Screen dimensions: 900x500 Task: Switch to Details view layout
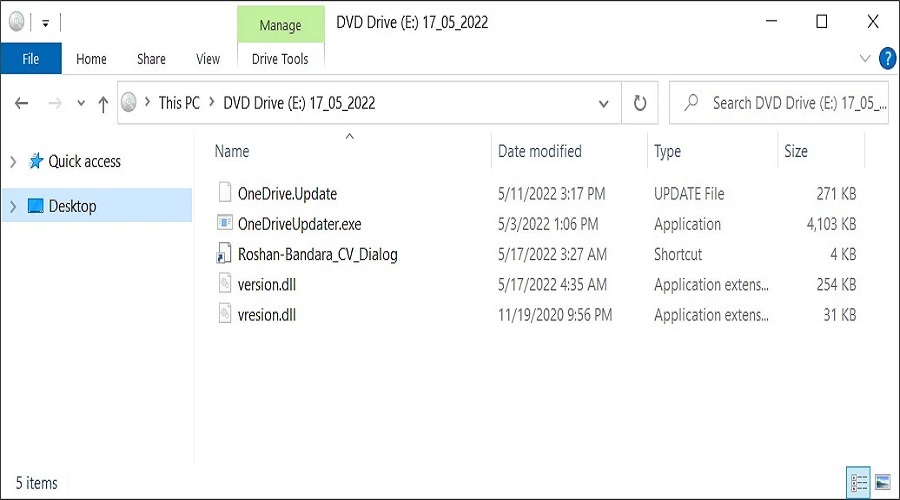click(858, 483)
